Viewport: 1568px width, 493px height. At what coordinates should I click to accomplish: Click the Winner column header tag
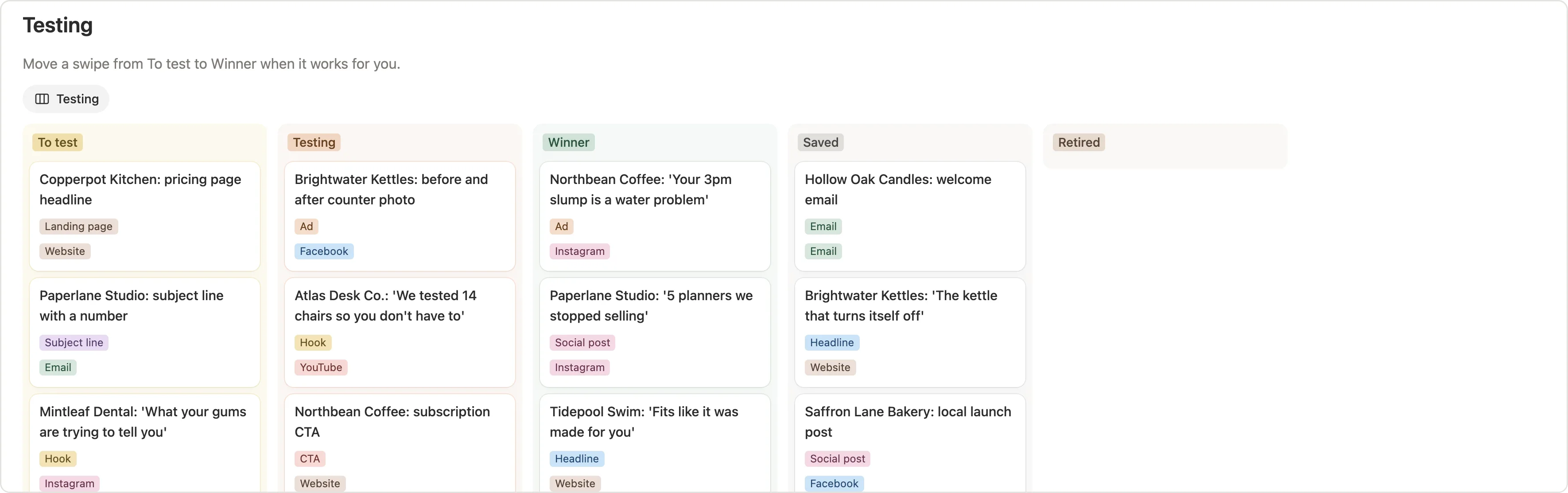pyautogui.click(x=569, y=143)
